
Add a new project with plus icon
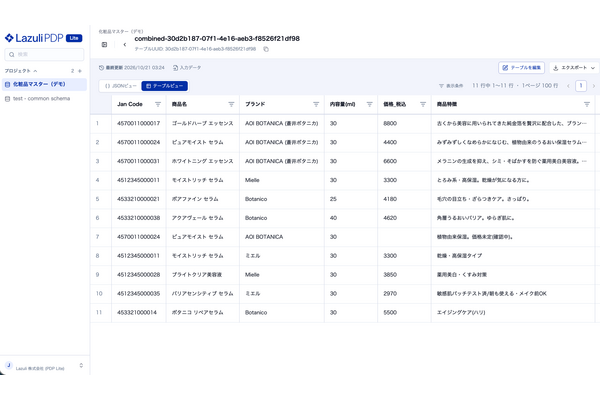click(x=80, y=71)
